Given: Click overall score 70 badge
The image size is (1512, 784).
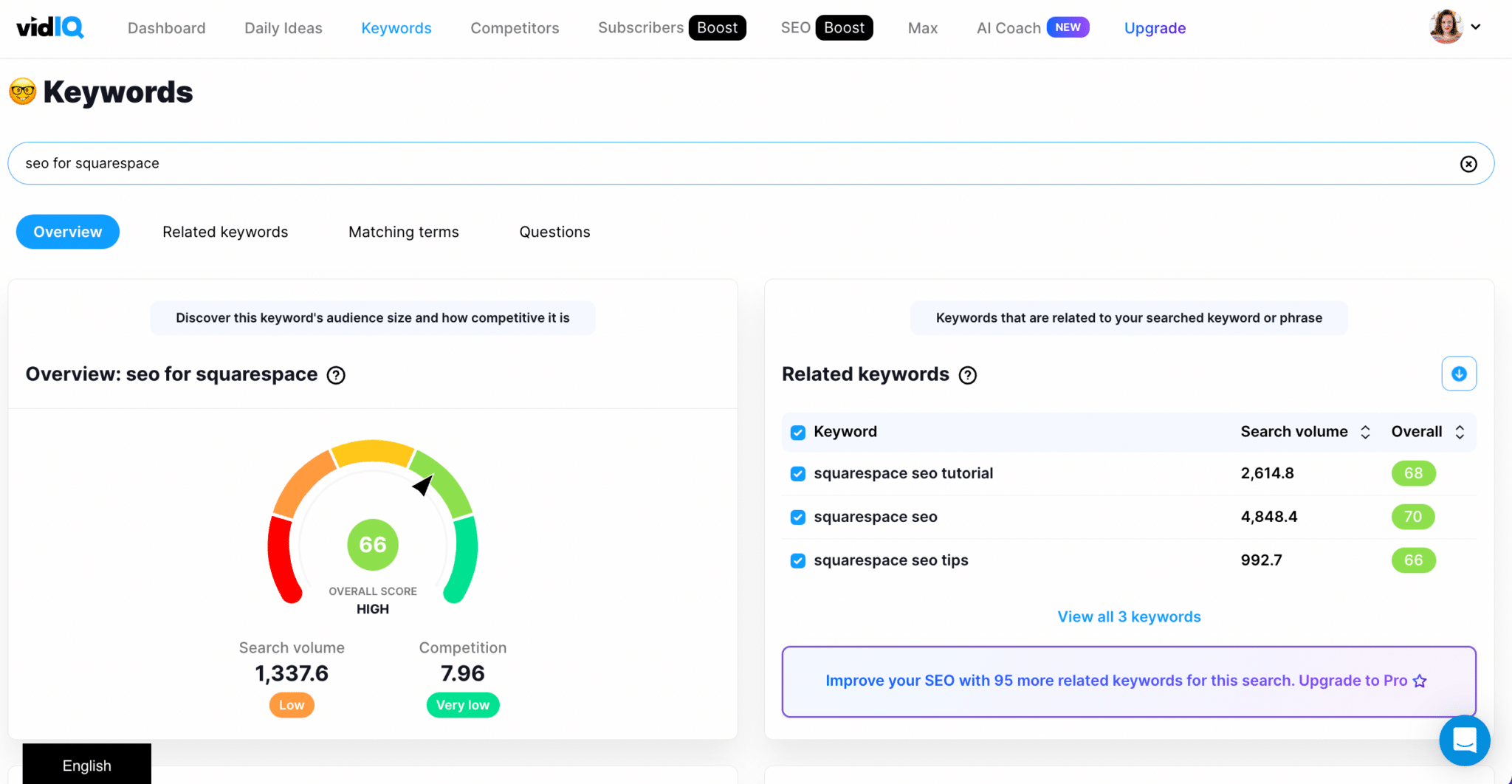Looking at the screenshot, I should click(x=1413, y=517).
